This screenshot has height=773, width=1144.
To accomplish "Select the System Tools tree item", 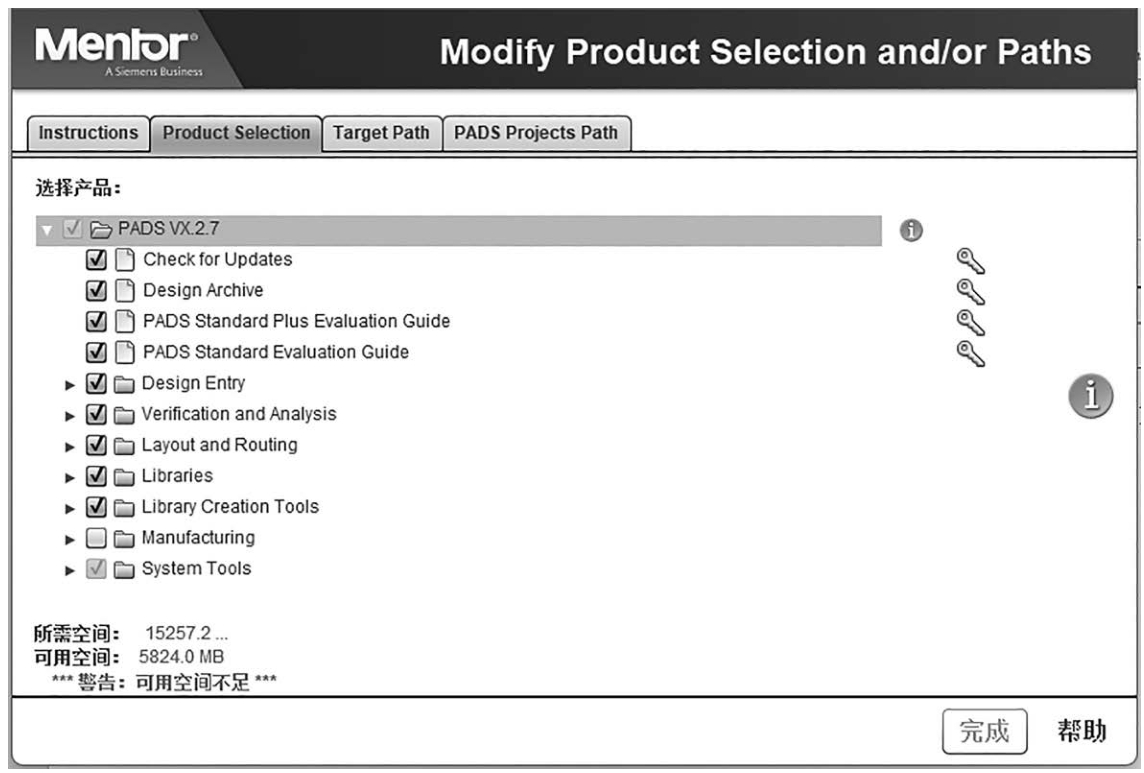I will point(196,569).
